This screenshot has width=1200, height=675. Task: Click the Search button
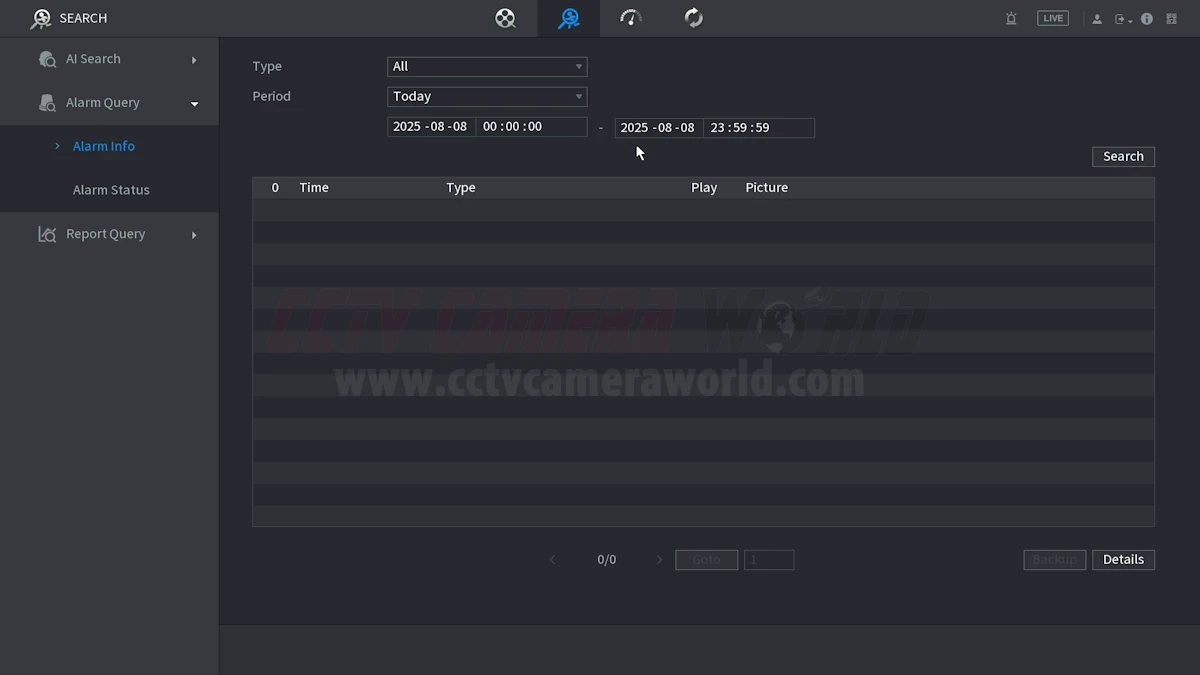pos(1123,157)
